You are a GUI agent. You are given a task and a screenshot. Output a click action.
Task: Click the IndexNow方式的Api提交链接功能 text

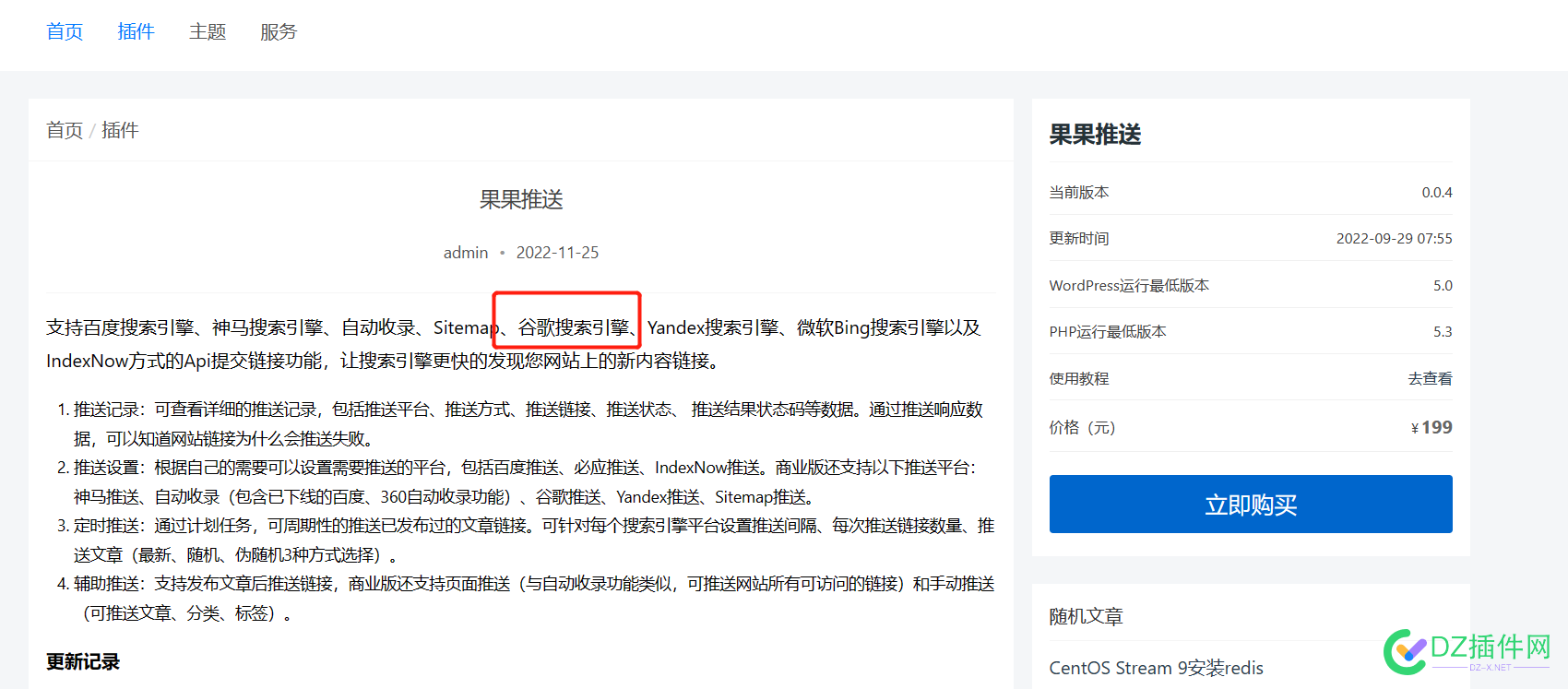click(184, 362)
